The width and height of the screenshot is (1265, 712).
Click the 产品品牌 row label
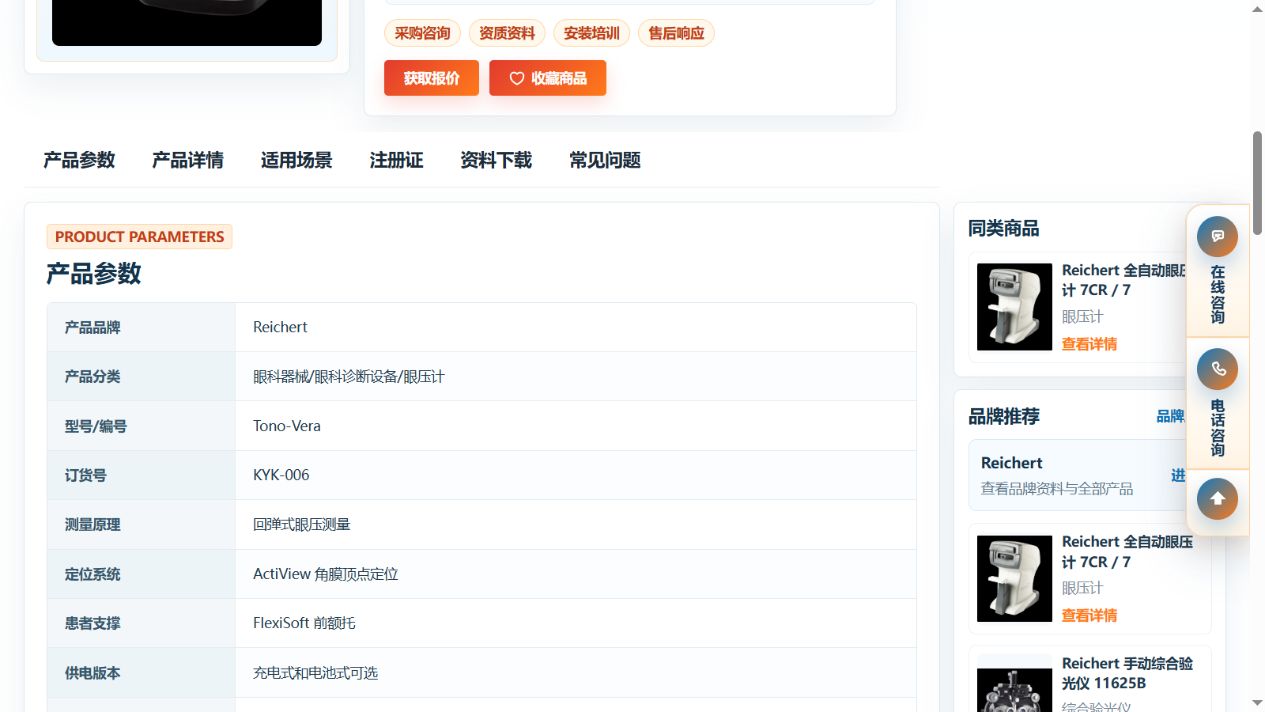tap(93, 327)
